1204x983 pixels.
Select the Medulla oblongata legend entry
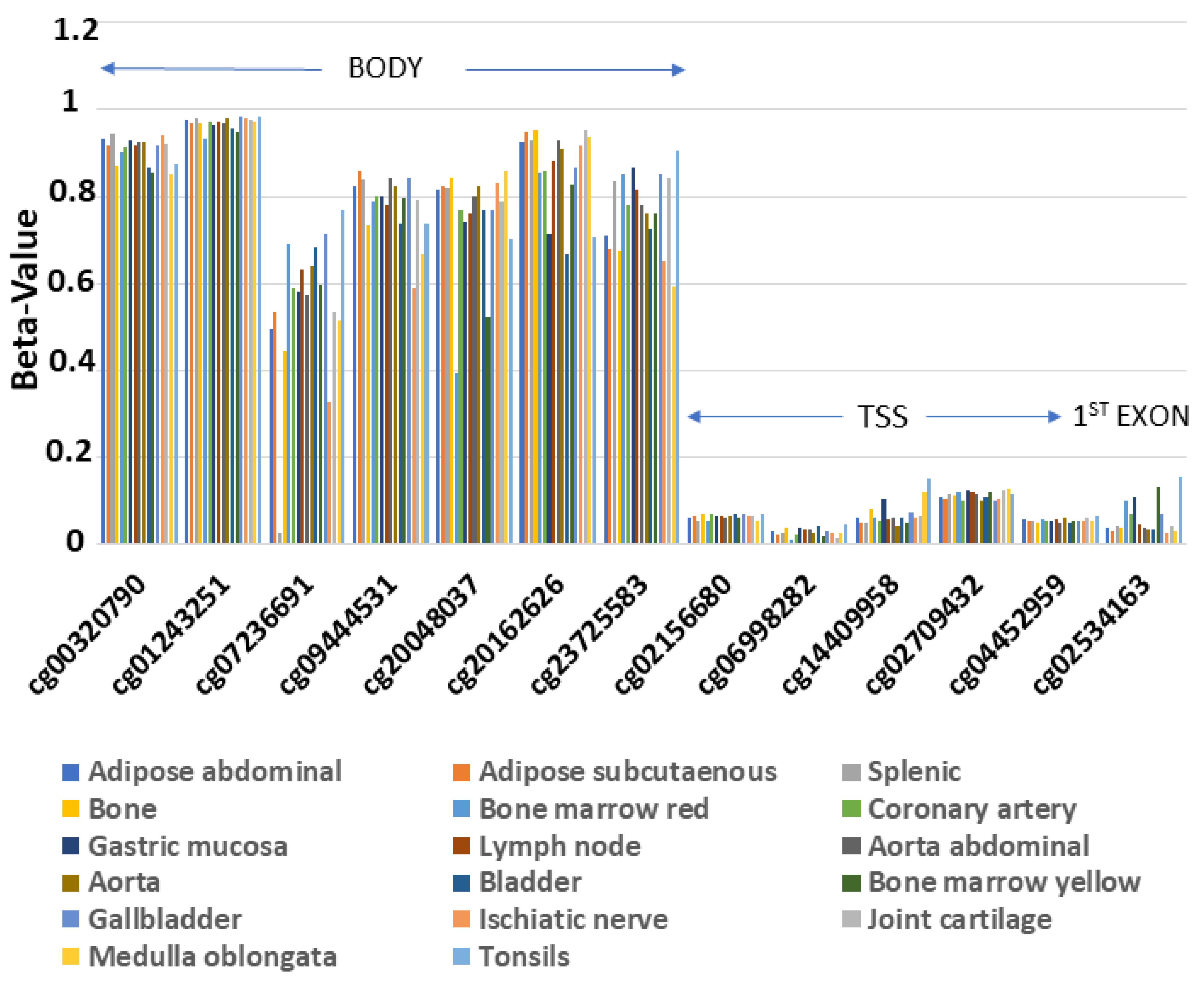pos(212,956)
